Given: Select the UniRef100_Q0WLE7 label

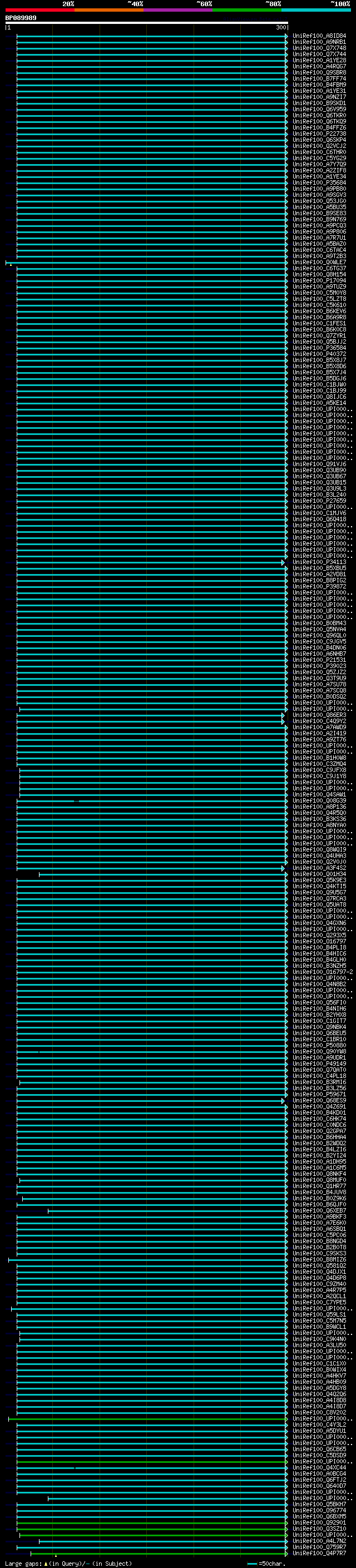Looking at the screenshot, I should [x=319, y=263].
